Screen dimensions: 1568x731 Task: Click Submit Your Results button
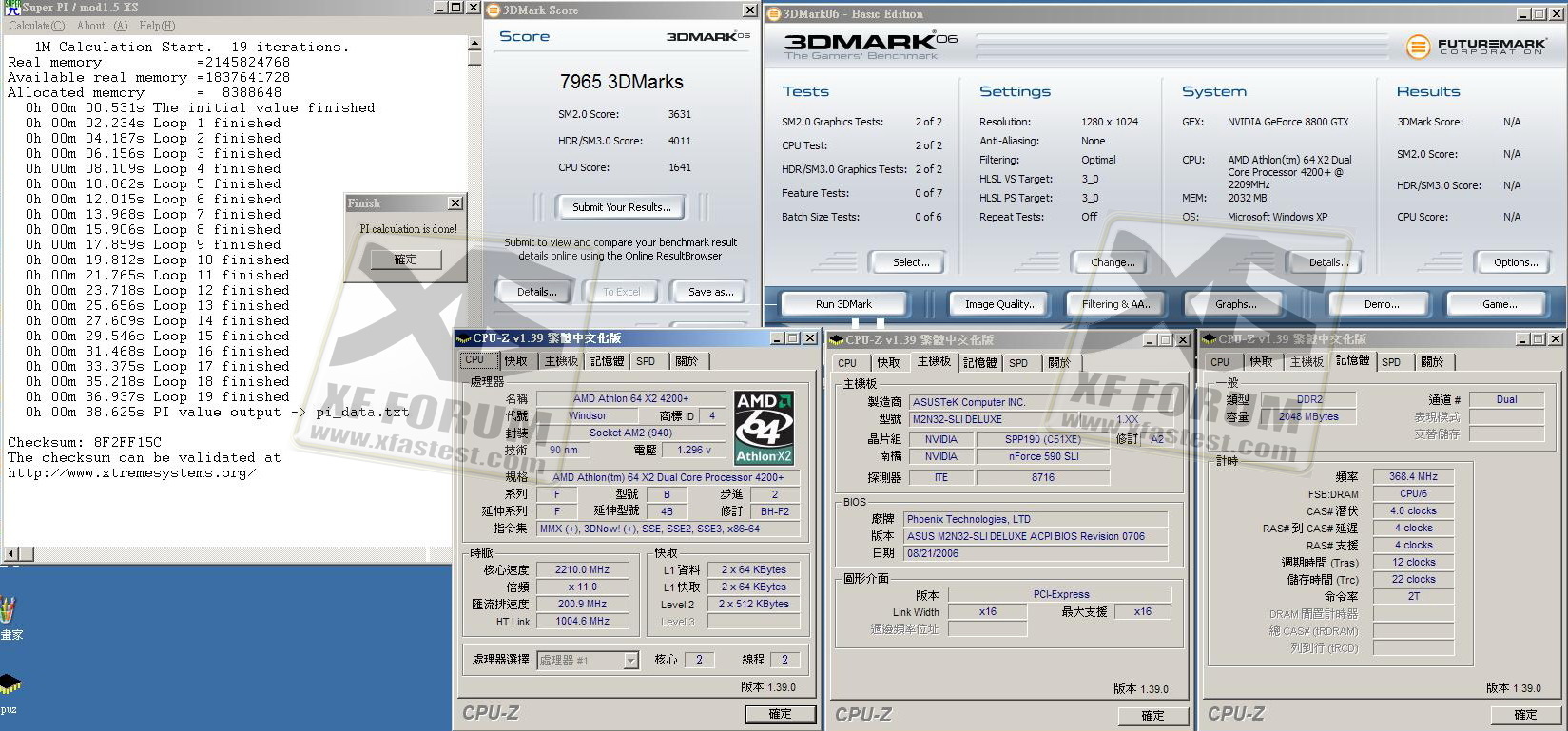click(x=622, y=206)
